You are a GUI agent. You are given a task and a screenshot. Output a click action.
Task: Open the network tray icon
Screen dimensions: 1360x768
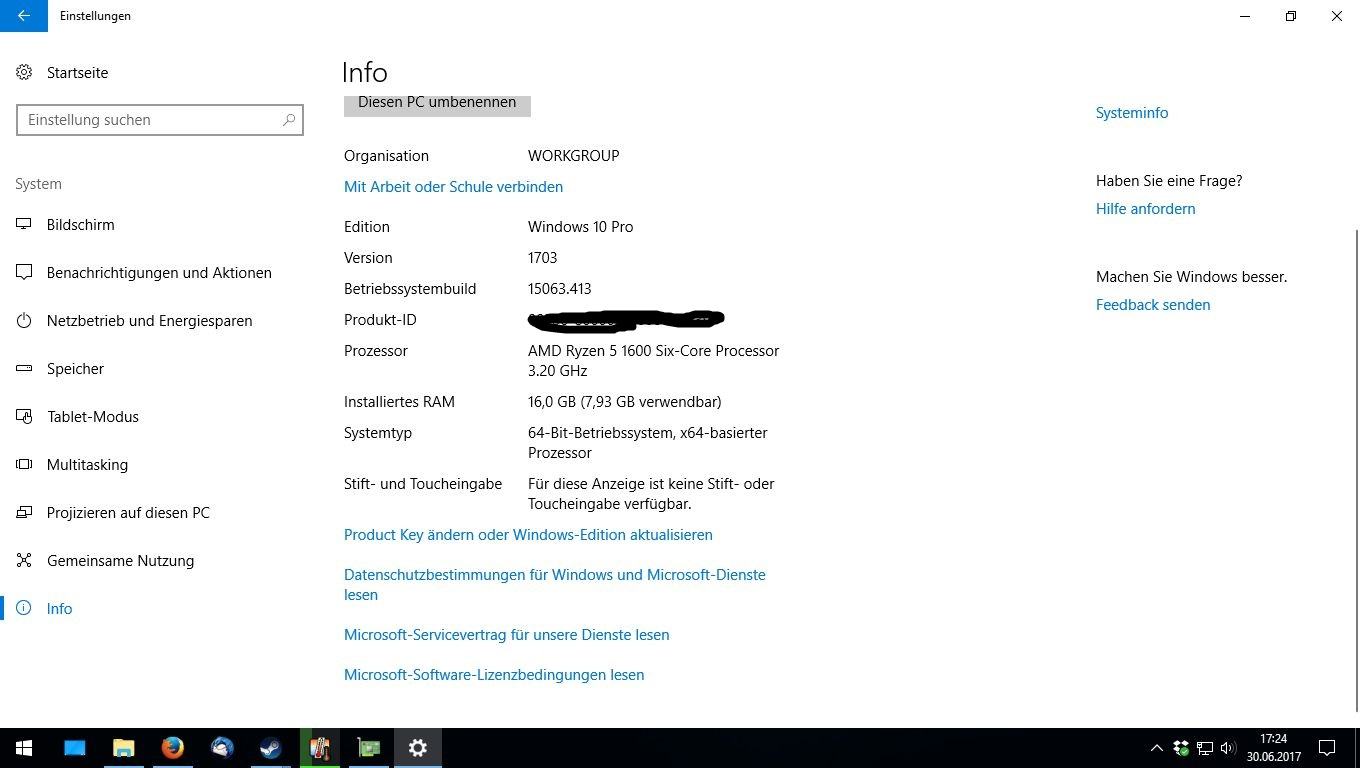coord(1205,748)
